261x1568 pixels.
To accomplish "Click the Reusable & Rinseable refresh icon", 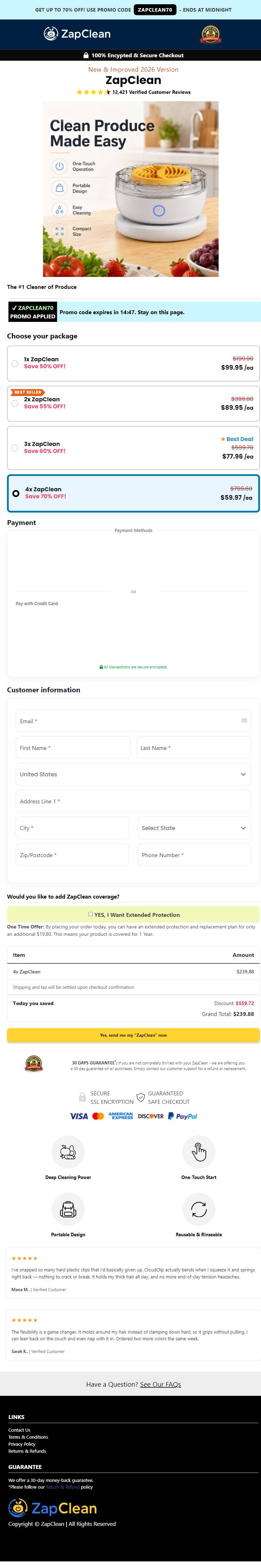I will (199, 1209).
